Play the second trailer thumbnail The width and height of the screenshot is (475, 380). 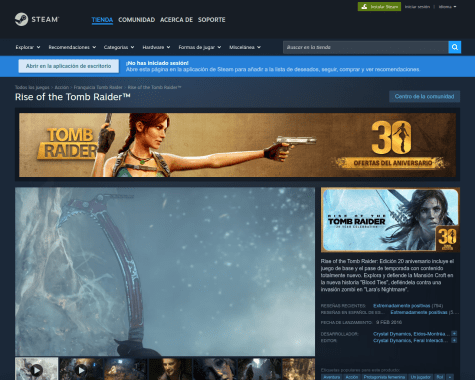(x=81, y=369)
